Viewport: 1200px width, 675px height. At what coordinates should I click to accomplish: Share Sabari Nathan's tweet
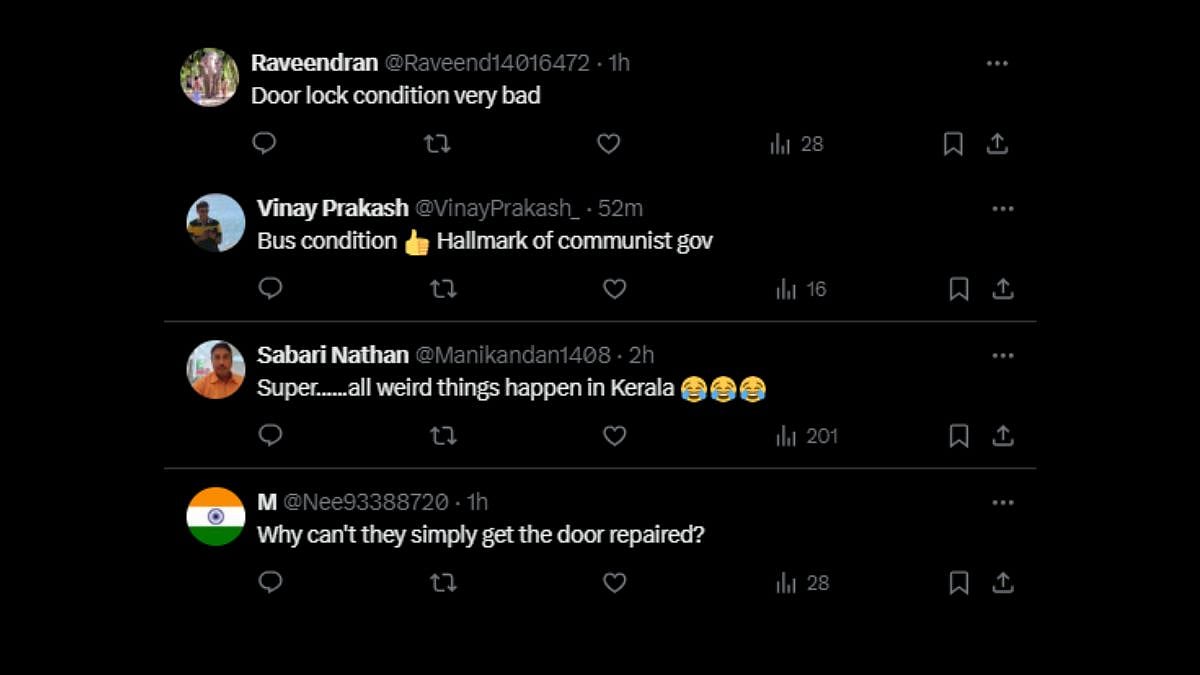pyautogui.click(x=1003, y=436)
